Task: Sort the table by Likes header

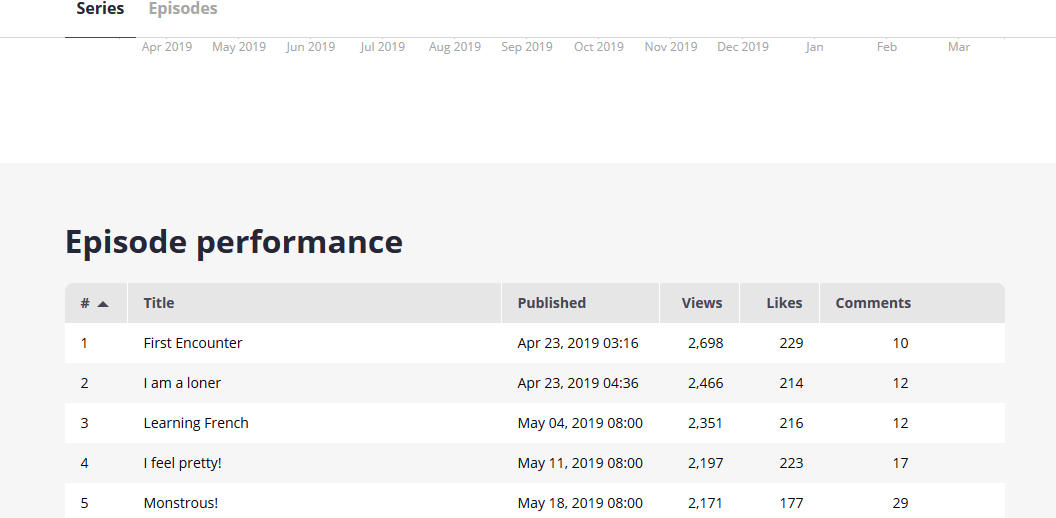Action: [x=784, y=303]
